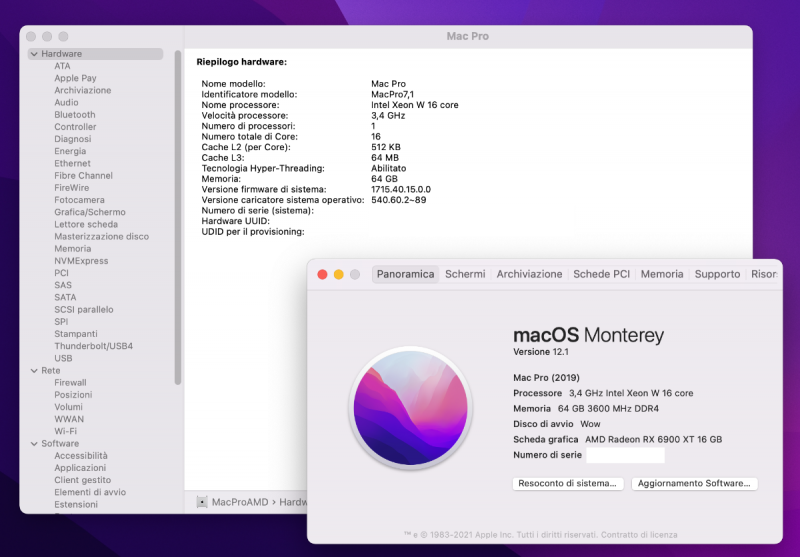Open Grafica/Schermo in the sidebar

[90, 212]
